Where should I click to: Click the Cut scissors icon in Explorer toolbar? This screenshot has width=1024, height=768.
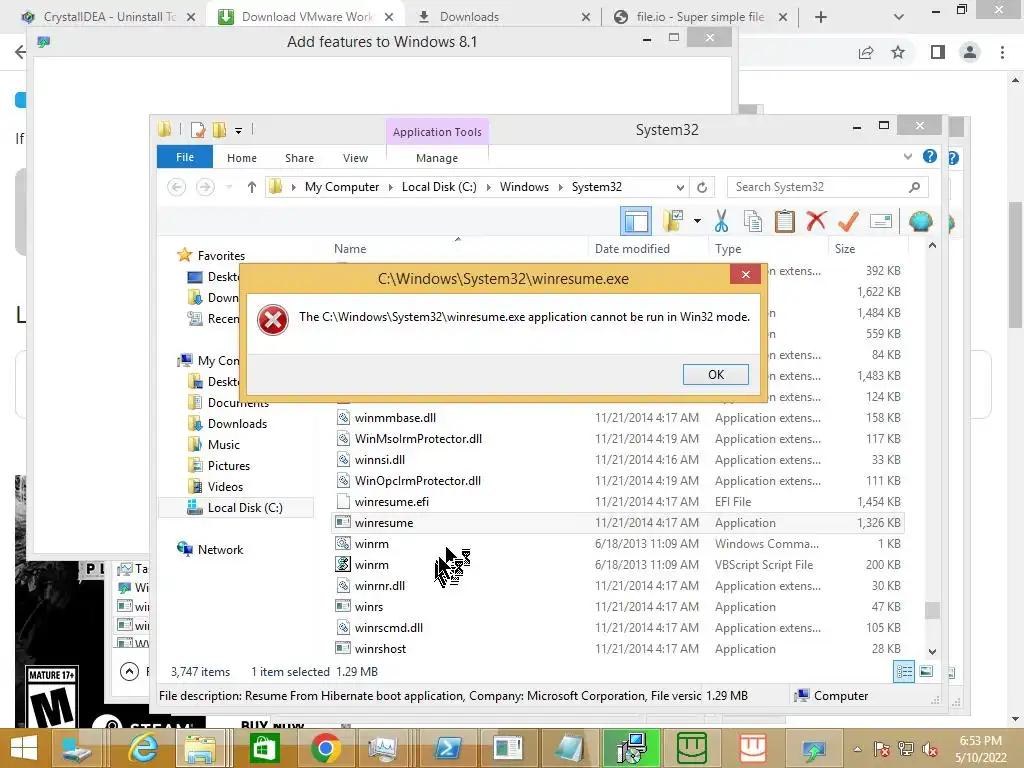coord(721,221)
